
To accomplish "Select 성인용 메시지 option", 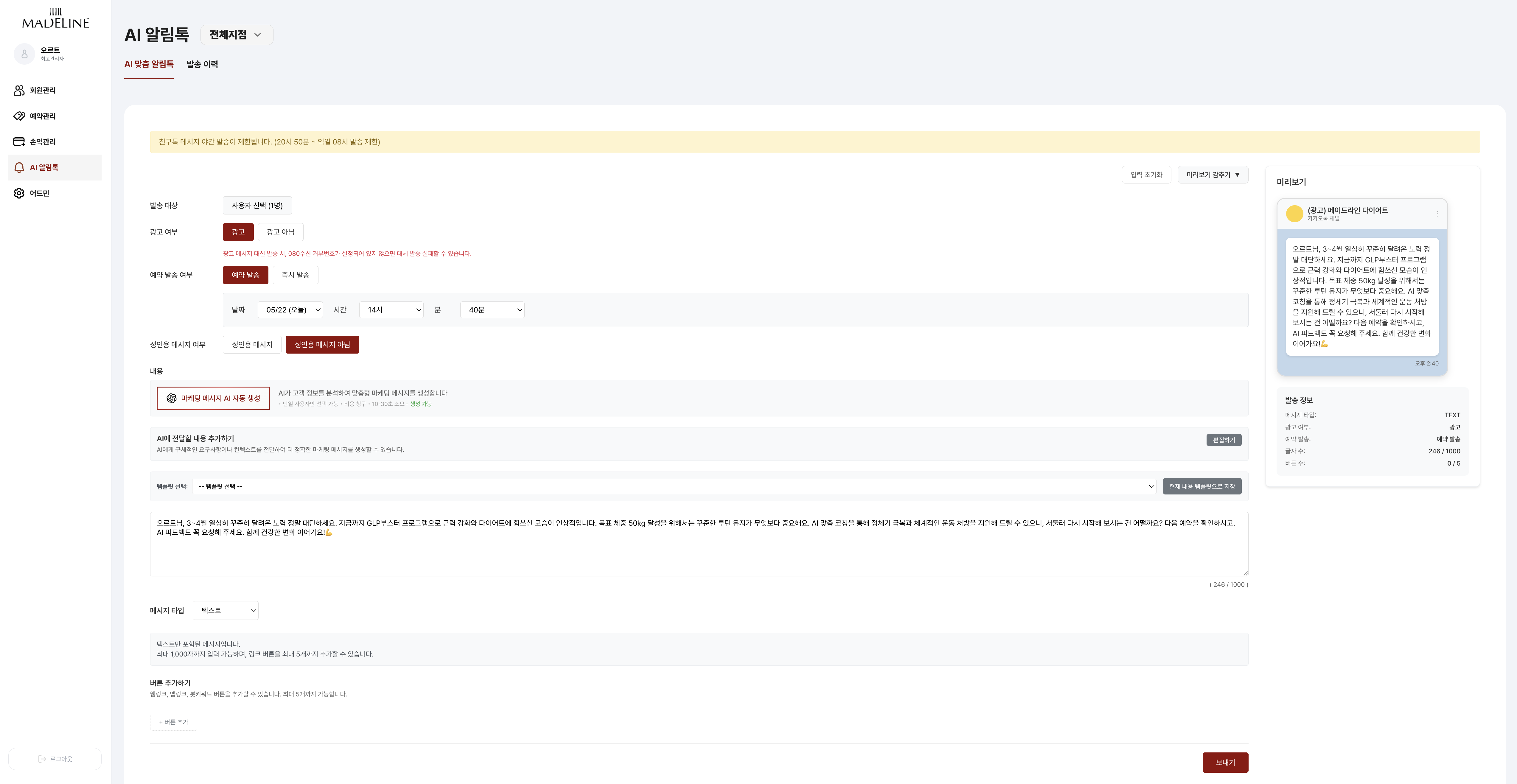I will (x=252, y=344).
